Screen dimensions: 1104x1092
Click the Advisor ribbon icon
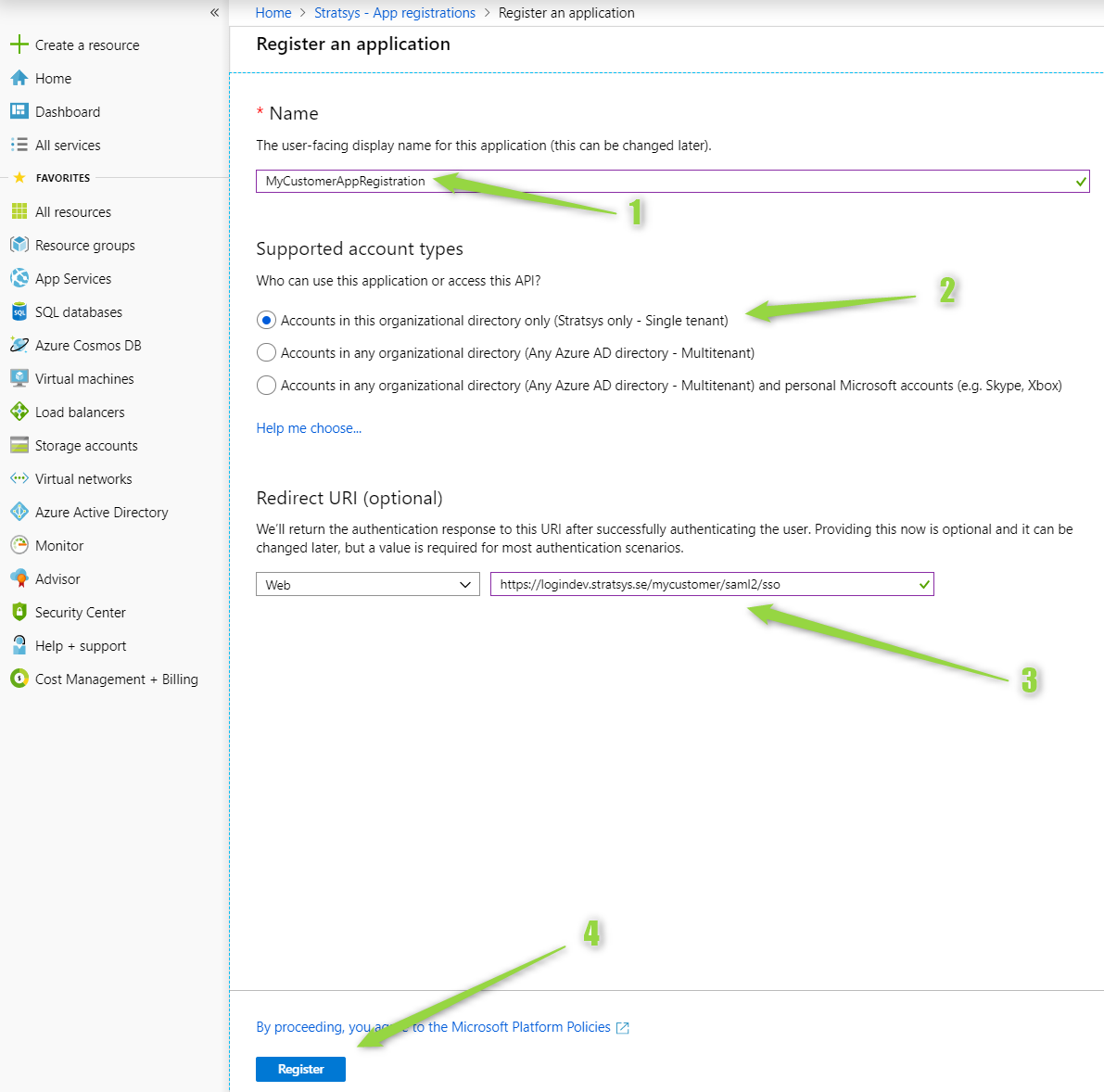point(19,578)
